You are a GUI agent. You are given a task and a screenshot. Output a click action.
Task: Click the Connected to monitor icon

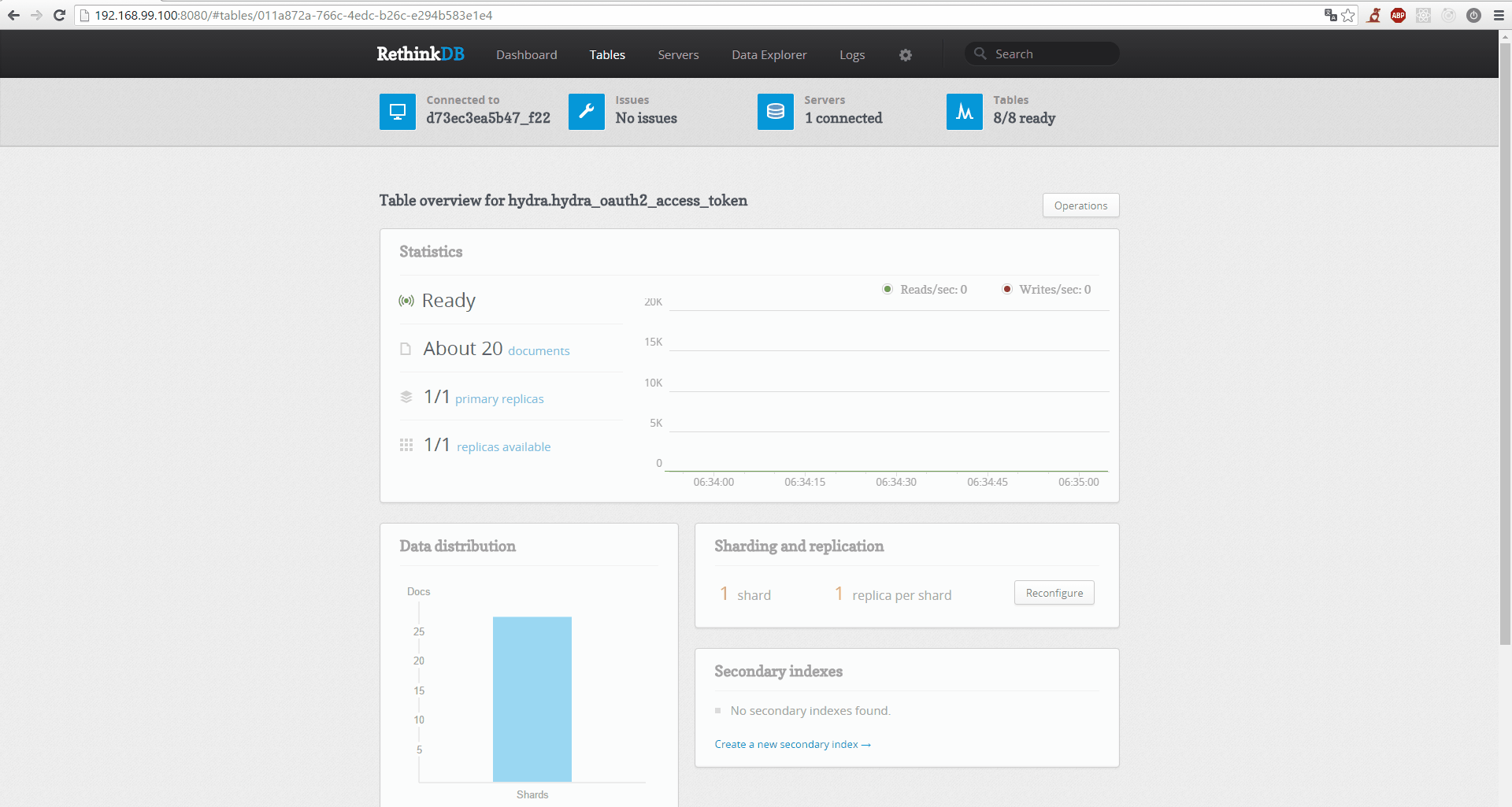pyautogui.click(x=398, y=112)
